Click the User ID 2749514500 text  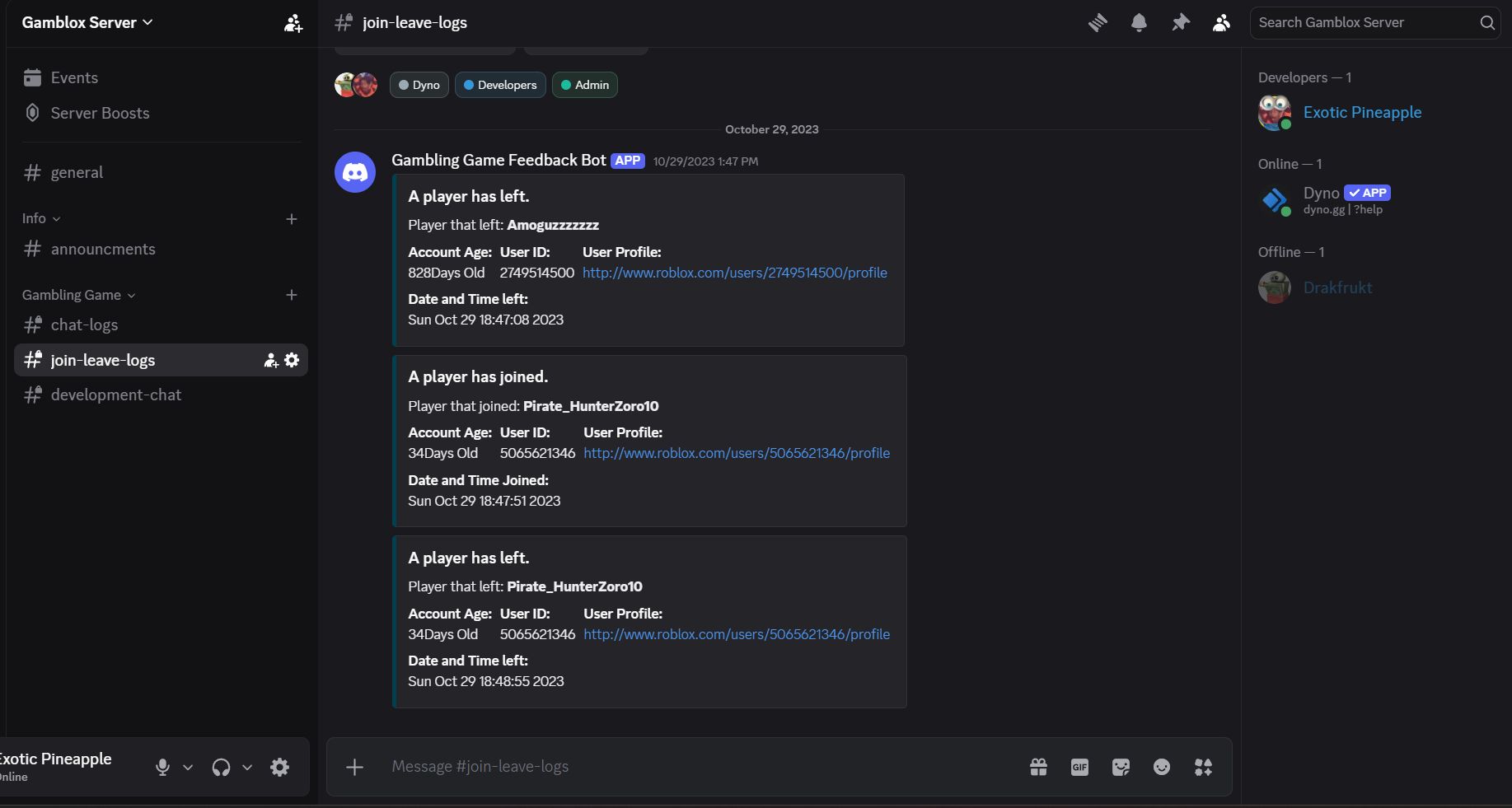(x=537, y=273)
